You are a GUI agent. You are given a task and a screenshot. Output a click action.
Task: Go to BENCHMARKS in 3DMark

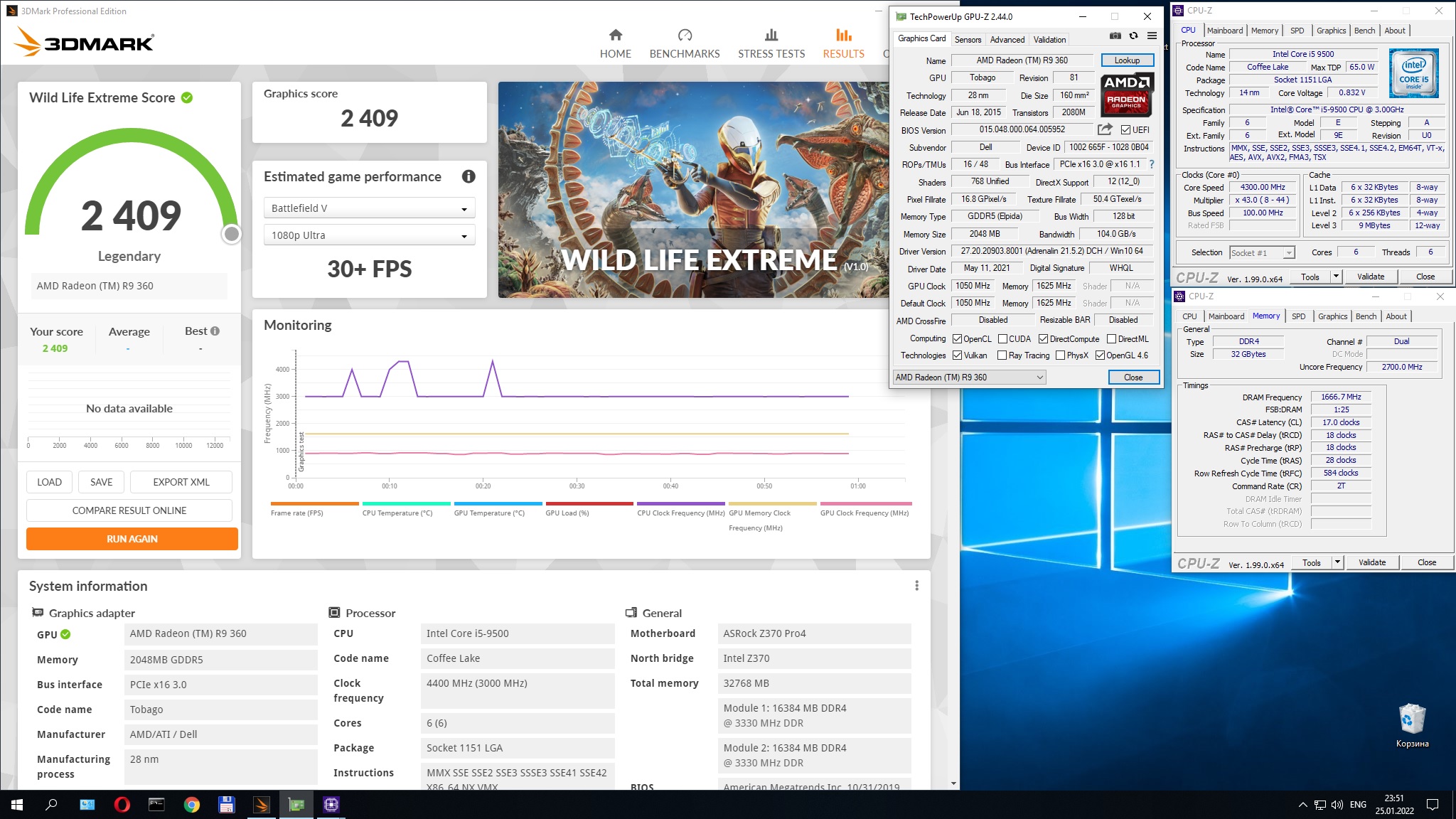tap(685, 44)
